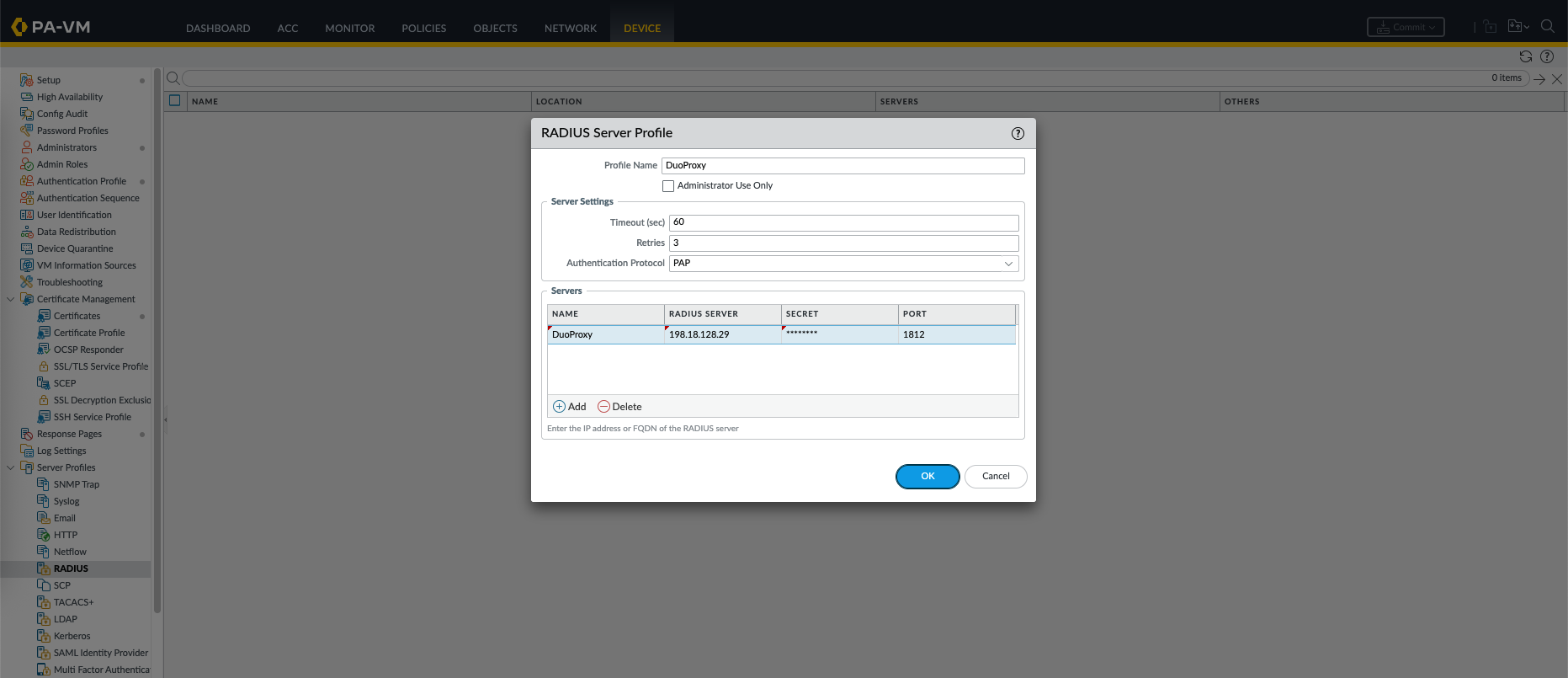Image resolution: width=1568 pixels, height=678 pixels.
Task: Click the Administrators icon in sidebar
Action: point(27,147)
